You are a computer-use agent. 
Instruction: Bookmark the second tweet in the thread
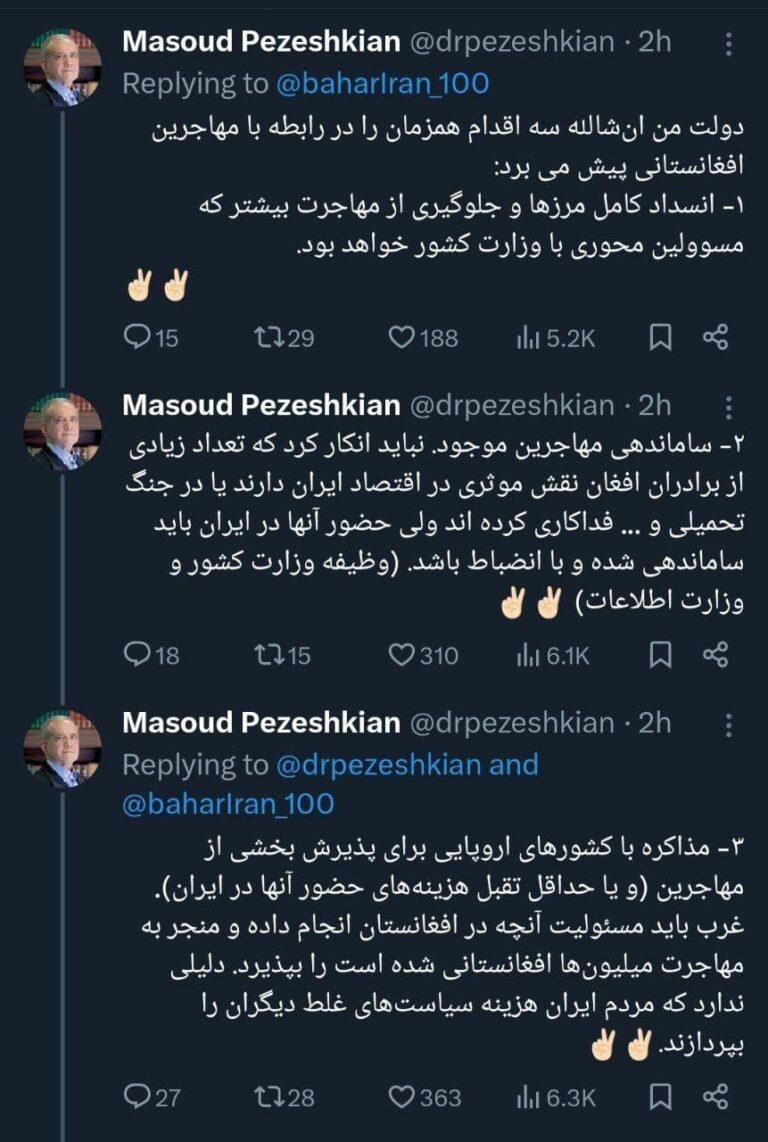click(660, 655)
